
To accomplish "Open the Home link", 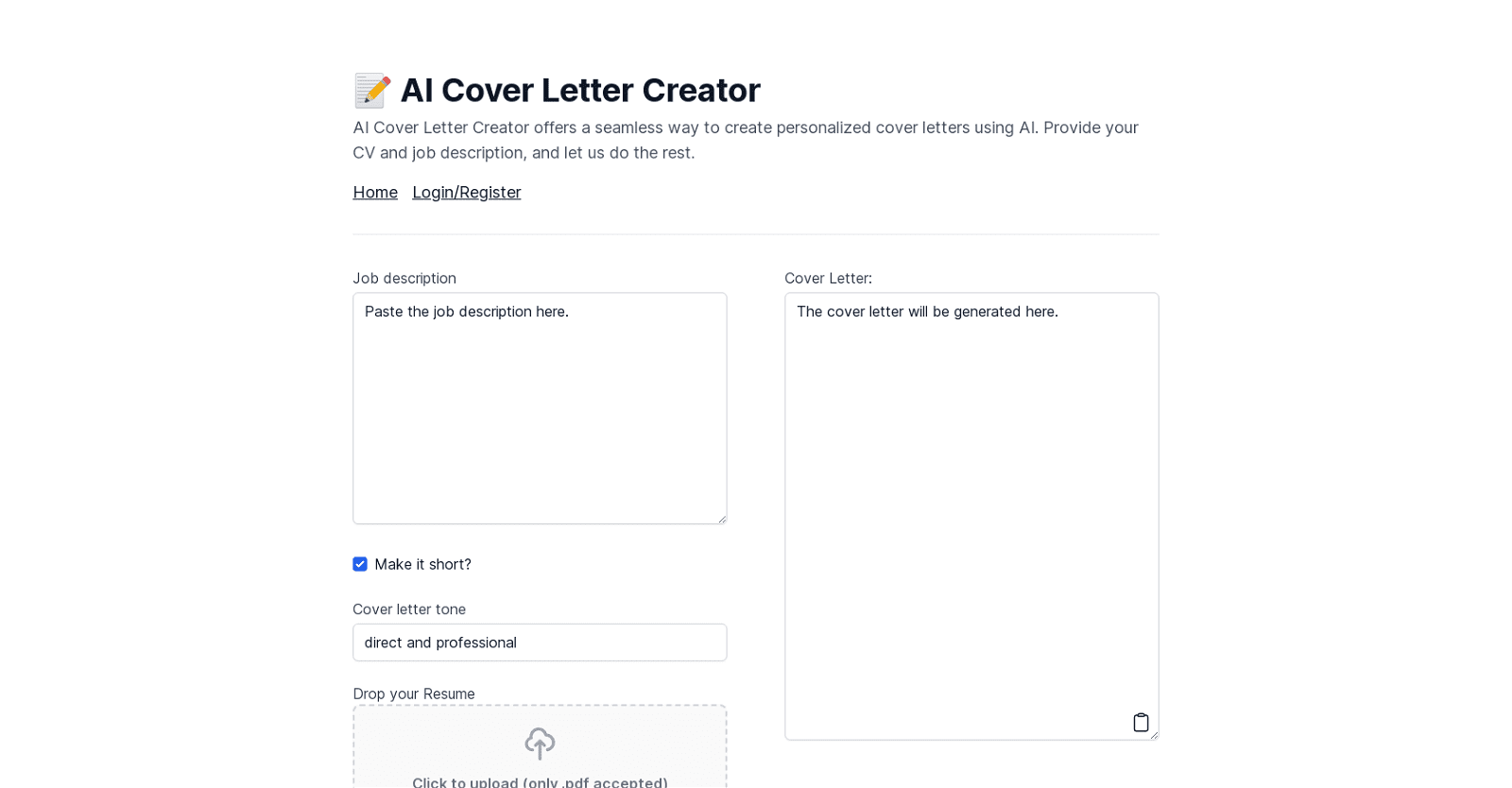I will 375,192.
